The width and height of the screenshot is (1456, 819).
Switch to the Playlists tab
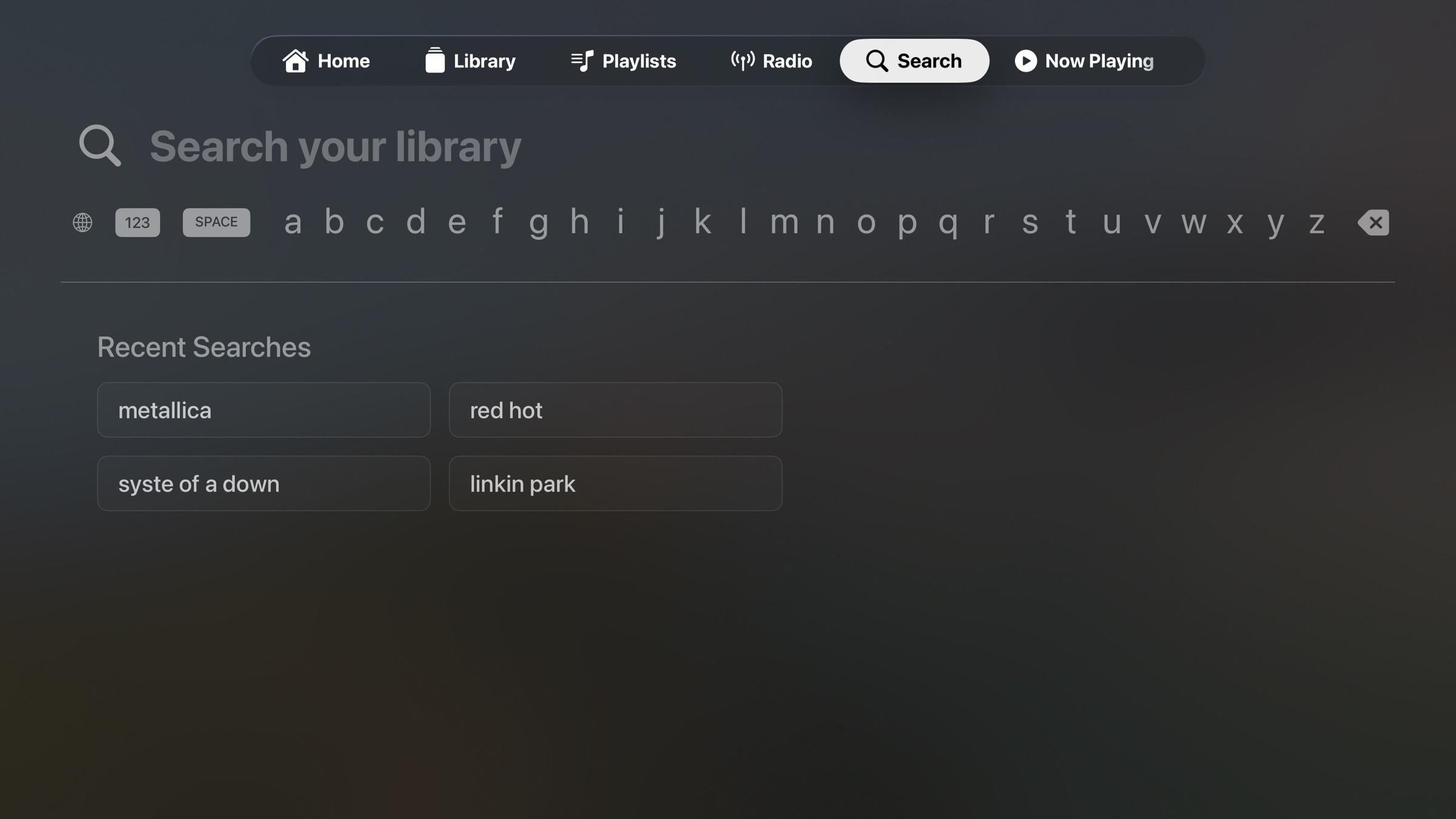[x=624, y=60]
